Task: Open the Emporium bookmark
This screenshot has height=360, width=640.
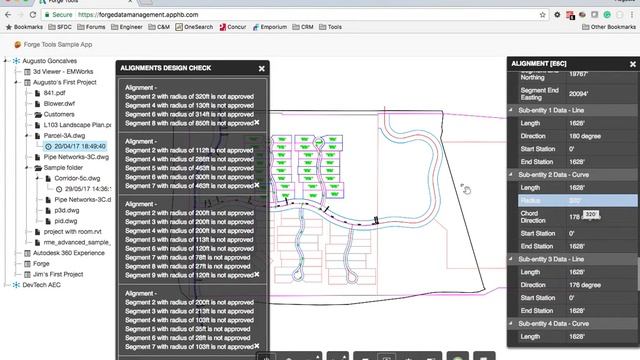Action: pyautogui.click(x=269, y=27)
